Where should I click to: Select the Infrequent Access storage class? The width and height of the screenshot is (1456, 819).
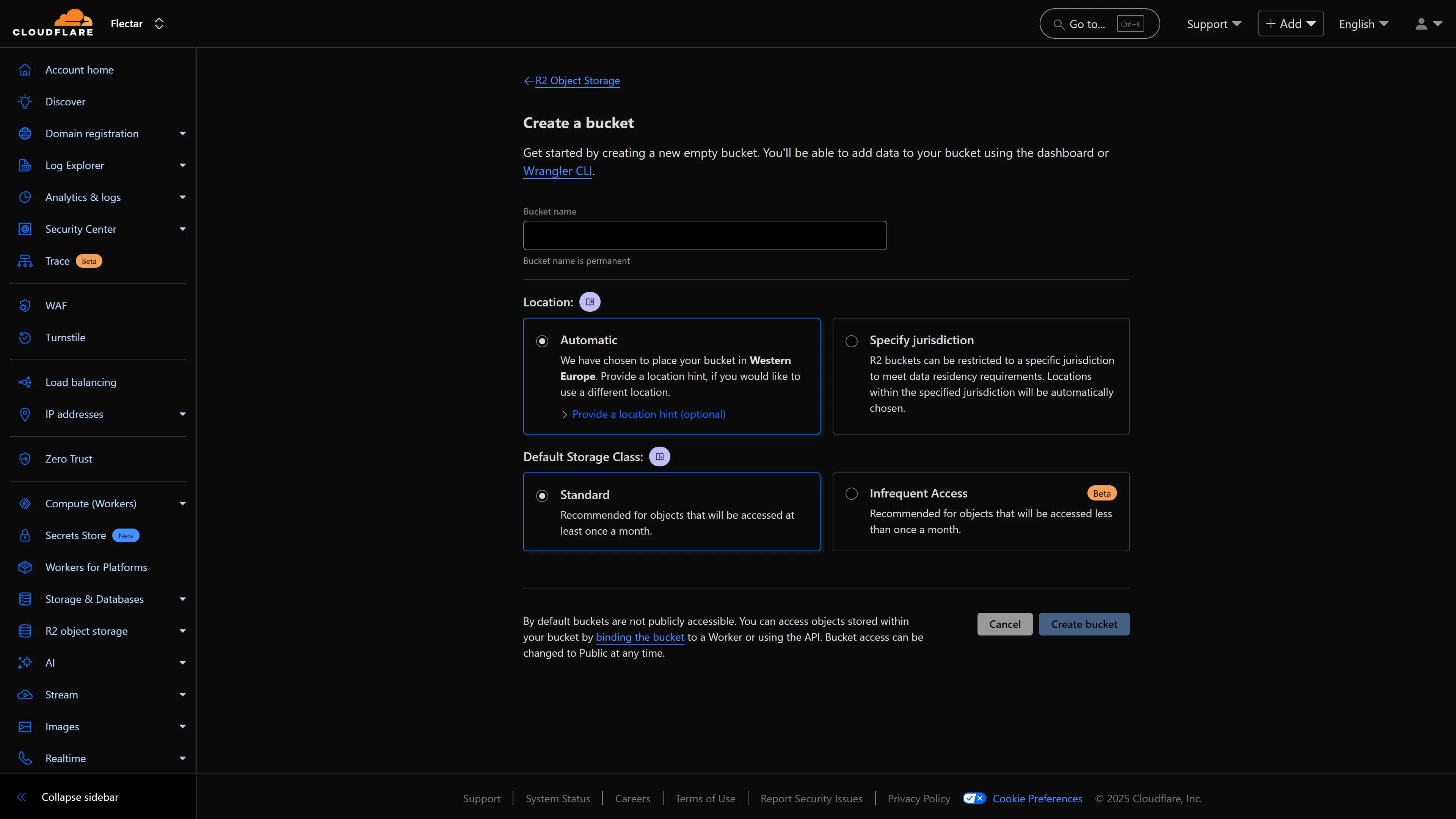coord(851,493)
